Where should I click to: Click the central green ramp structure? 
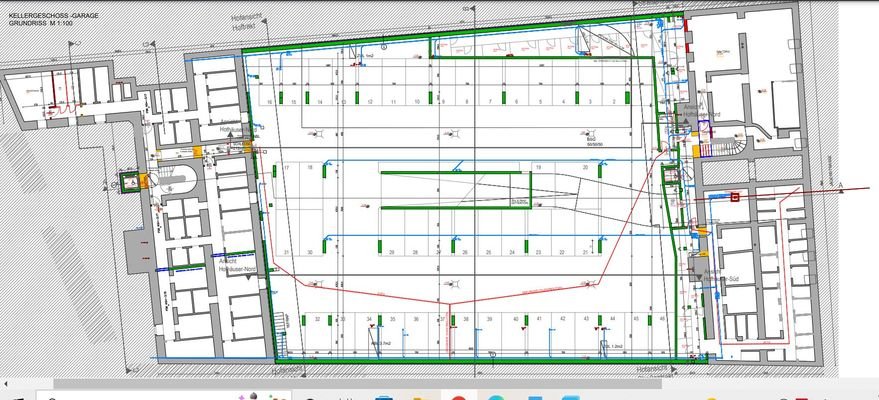tap(455, 189)
